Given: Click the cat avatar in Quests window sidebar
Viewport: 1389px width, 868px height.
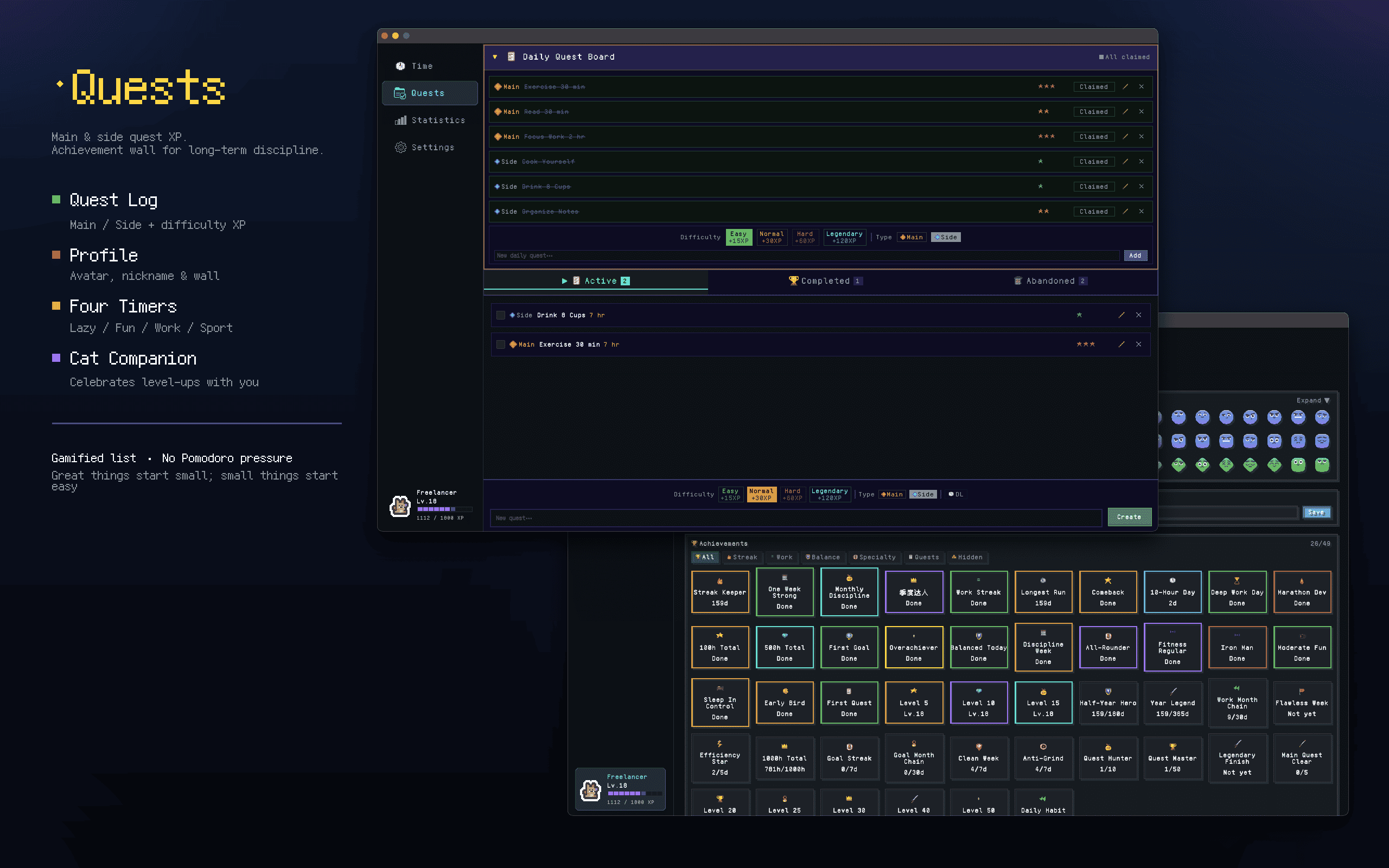Looking at the screenshot, I should [400, 506].
